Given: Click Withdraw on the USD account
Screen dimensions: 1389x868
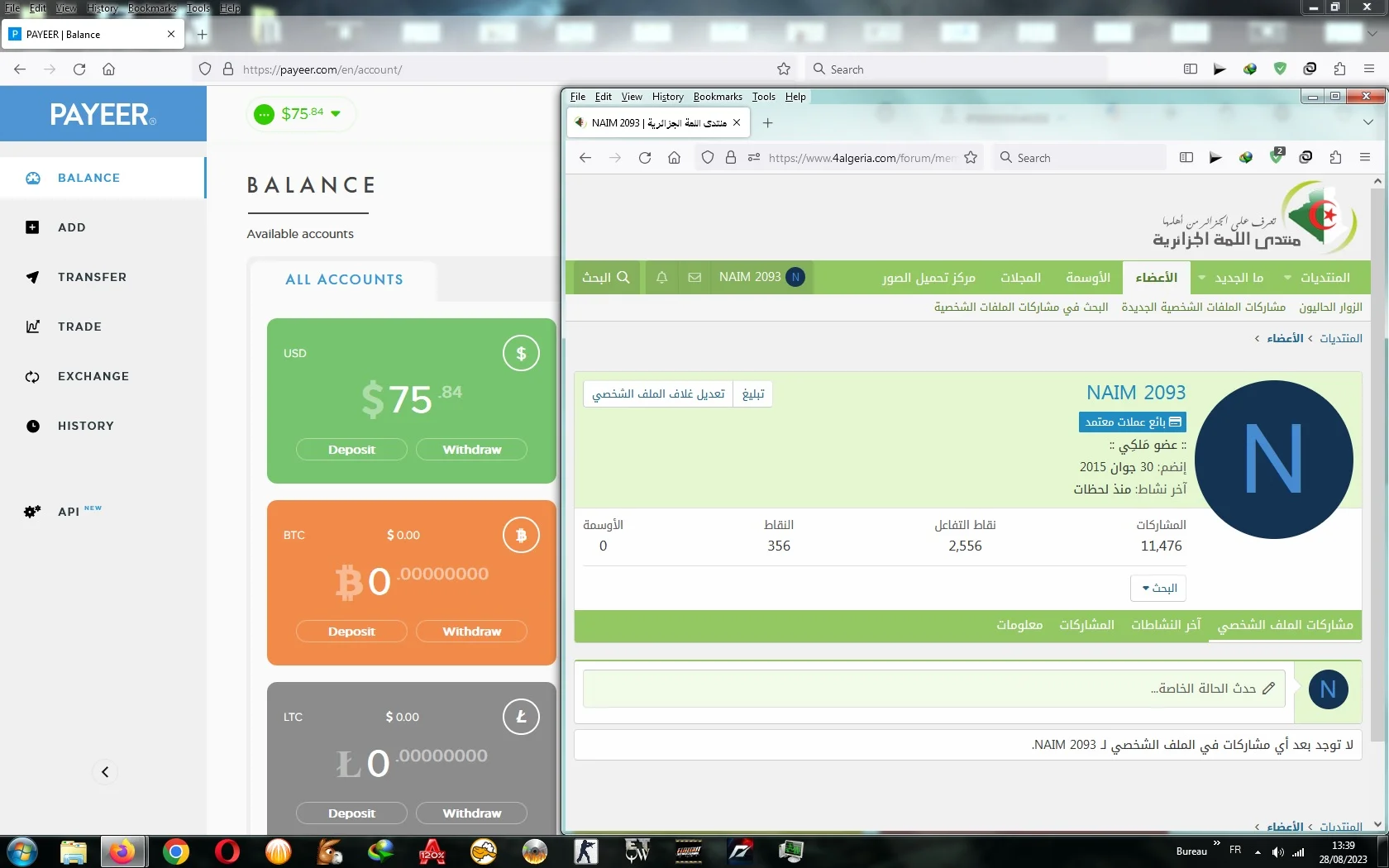Looking at the screenshot, I should pyautogui.click(x=471, y=450).
